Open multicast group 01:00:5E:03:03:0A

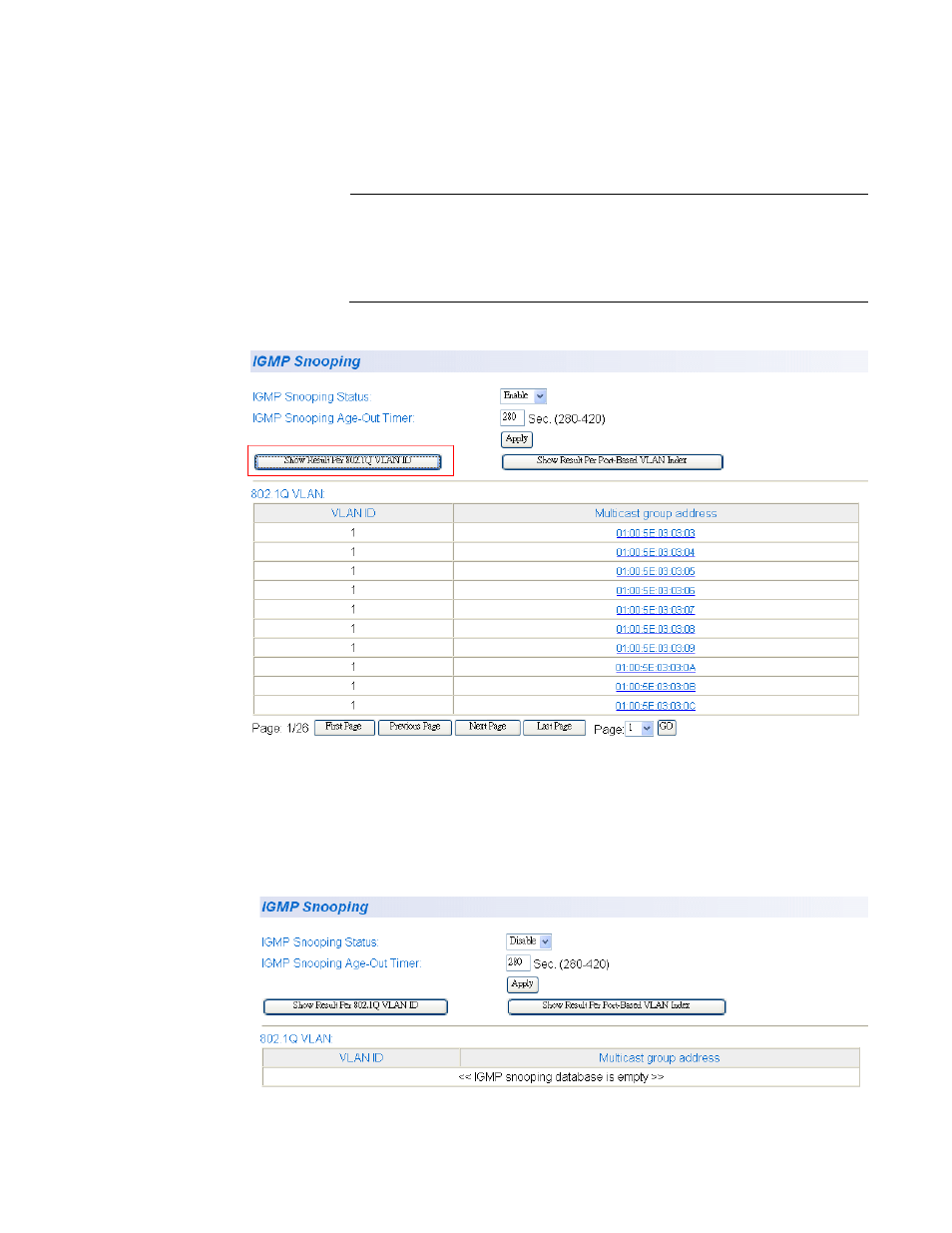[x=656, y=668]
